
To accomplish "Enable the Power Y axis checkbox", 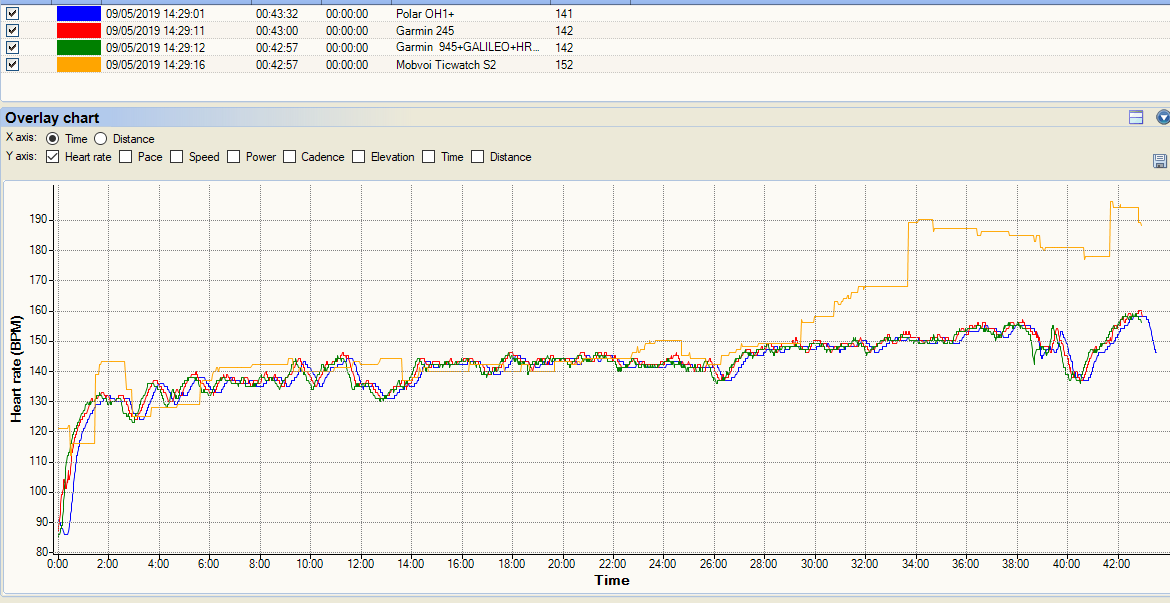I will click(234, 157).
